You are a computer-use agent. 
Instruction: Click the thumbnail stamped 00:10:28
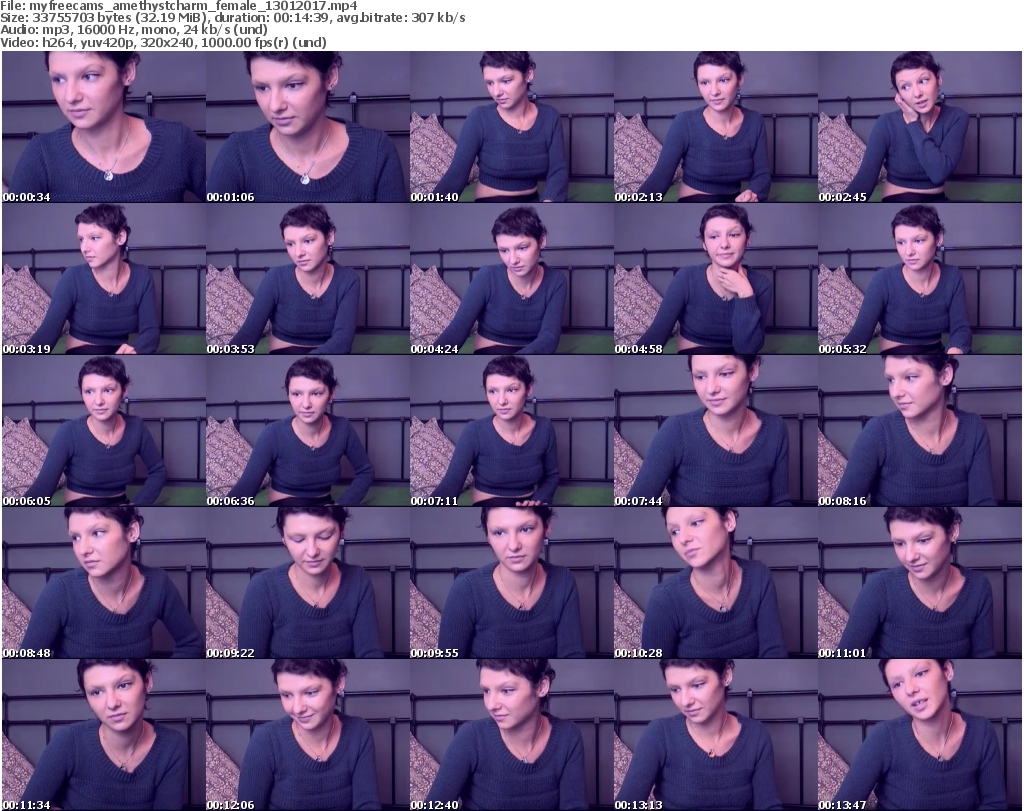pyautogui.click(x=716, y=583)
